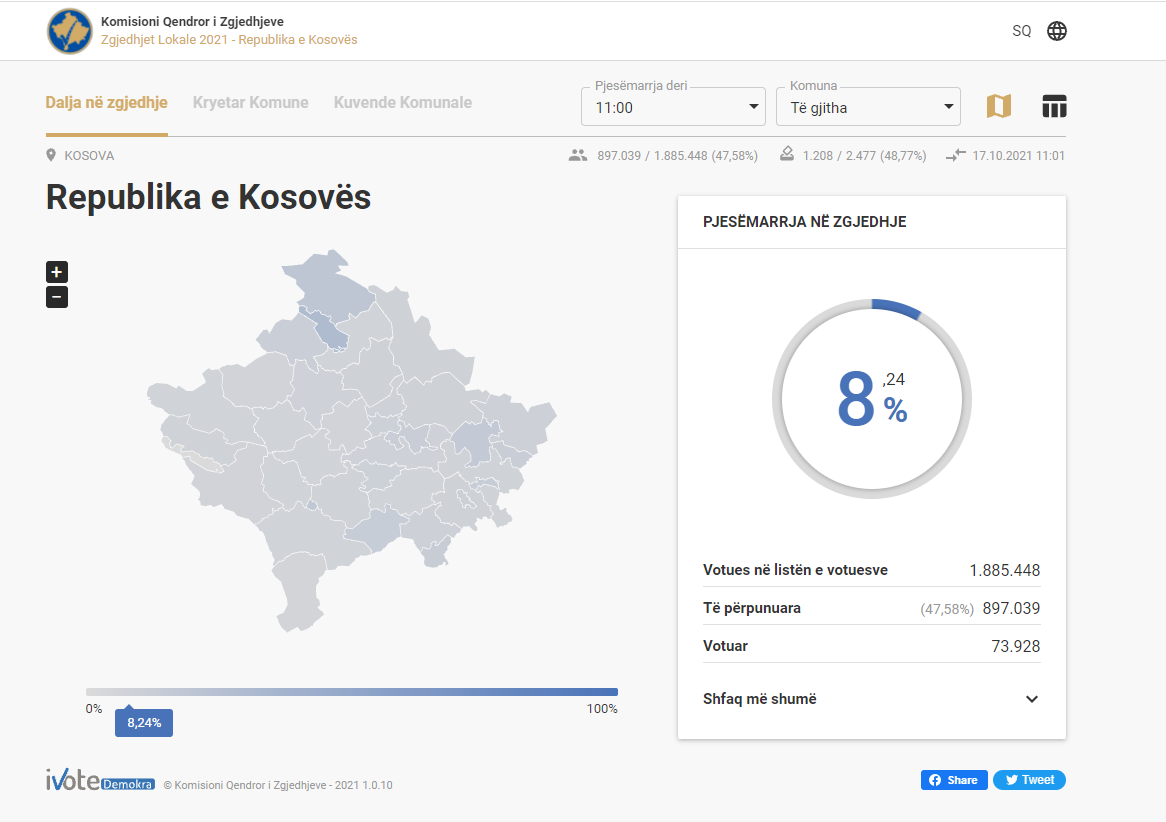Expand the Shfaq më shumë section
The height and width of the screenshot is (822, 1166).
[871, 699]
